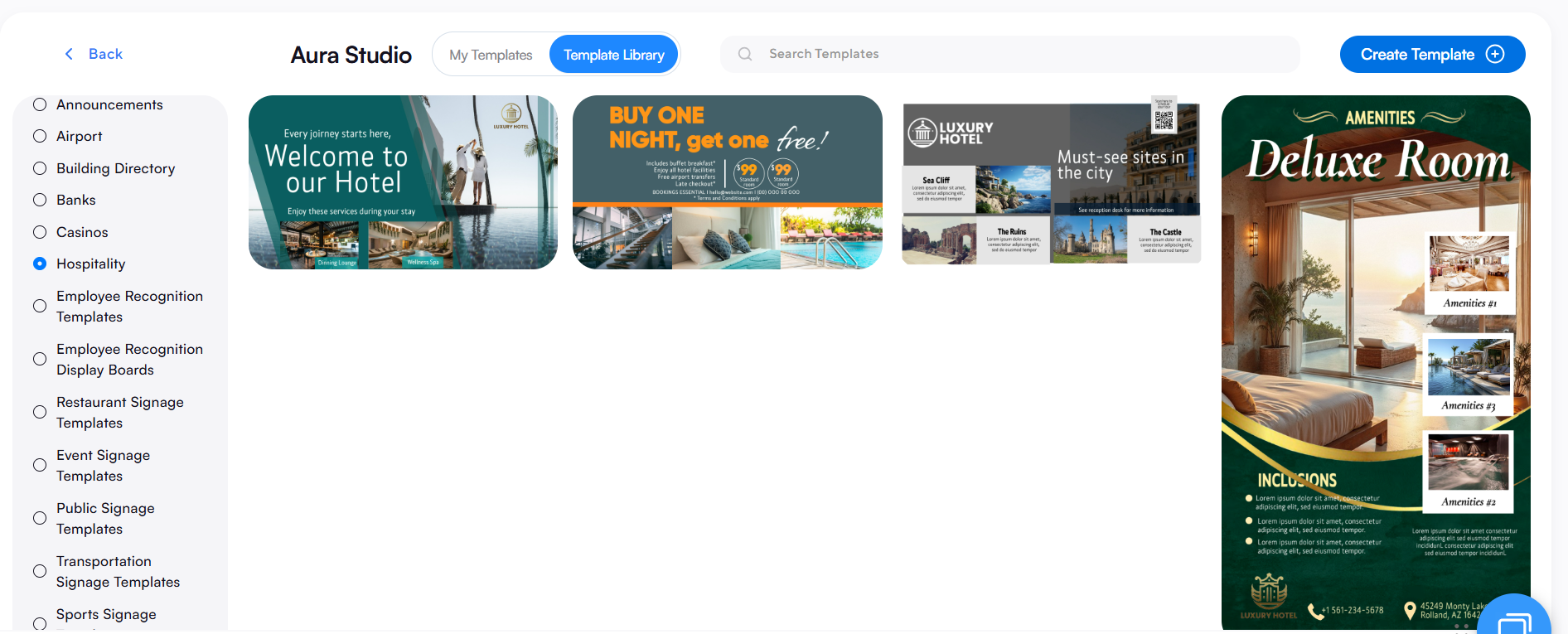Open the Must-see sites in the city template
Viewport: 1568px width, 634px height.
[1051, 182]
